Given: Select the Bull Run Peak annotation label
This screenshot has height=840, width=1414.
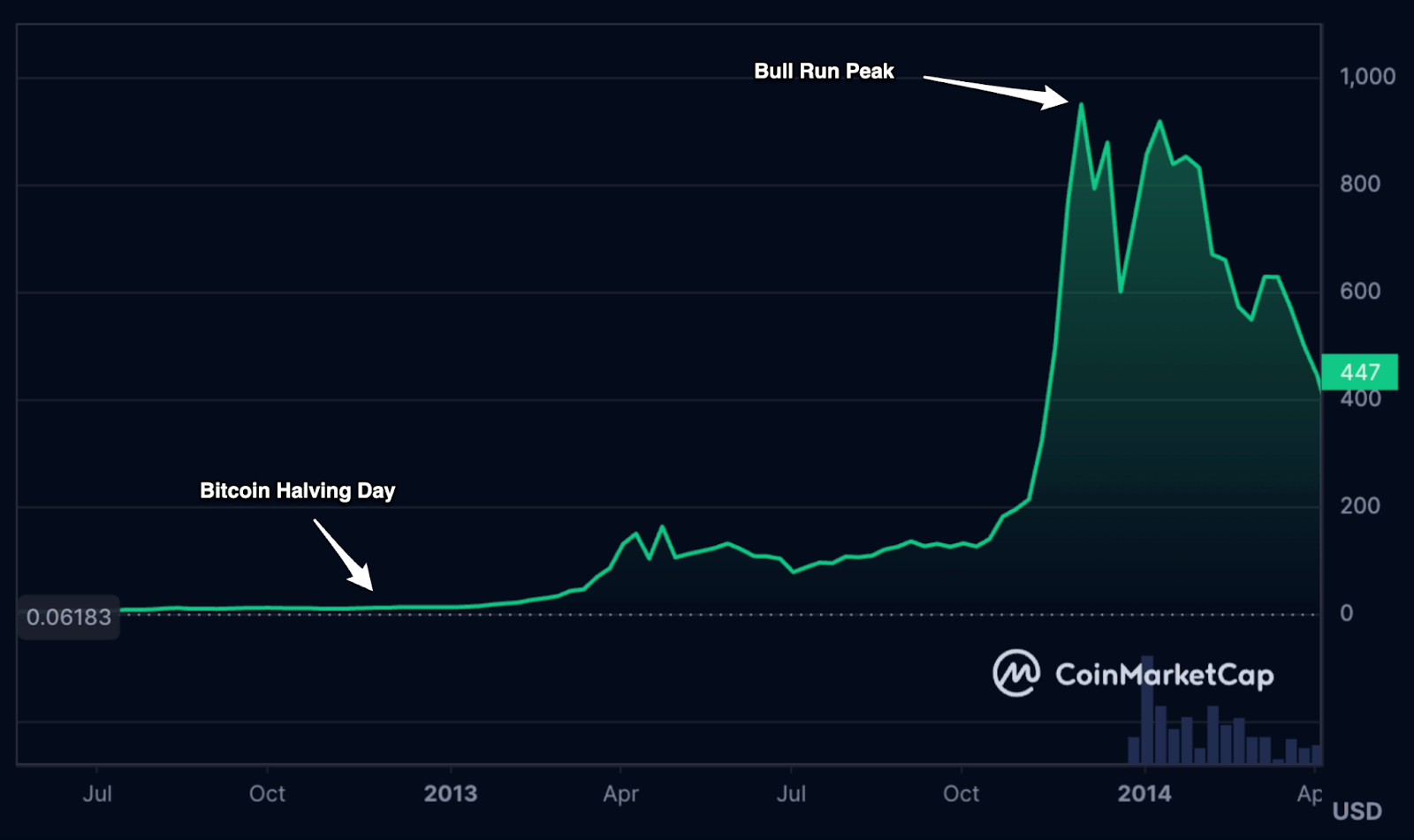Looking at the screenshot, I should pos(824,72).
